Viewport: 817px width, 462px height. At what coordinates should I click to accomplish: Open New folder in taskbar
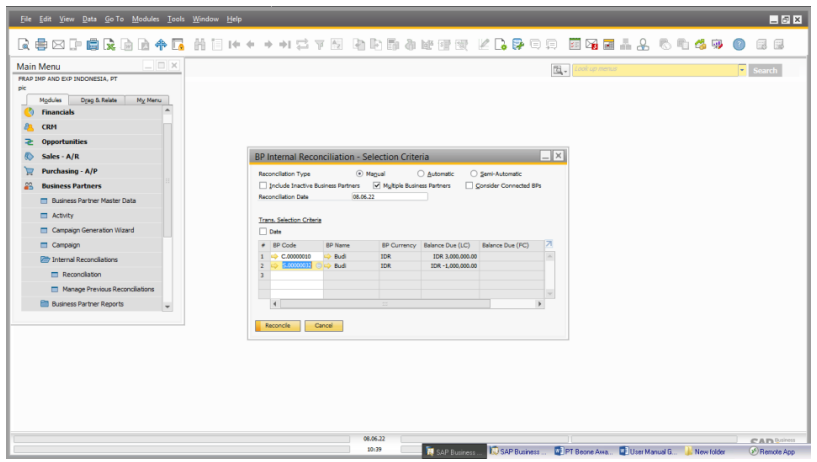point(704,452)
